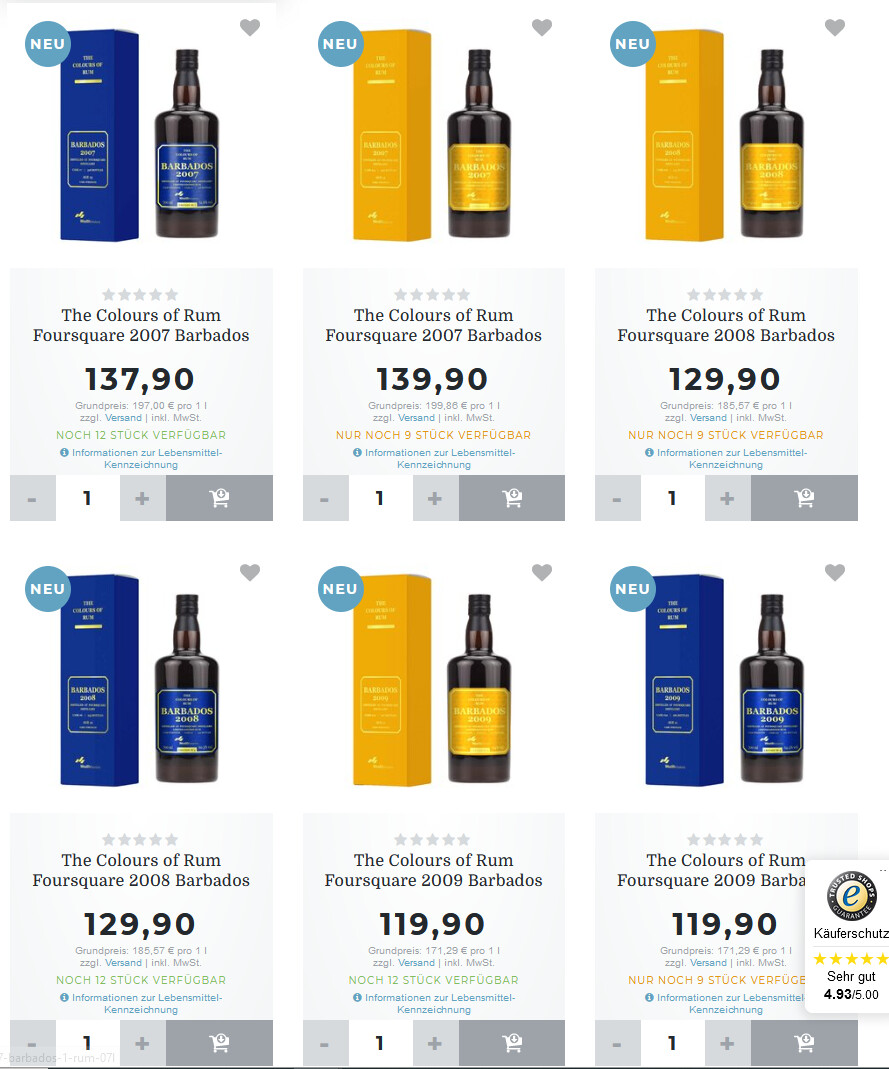Toggle wishlist heart on yellow Barbados 2007 rum
The width and height of the screenshot is (889, 1069).
542,27
